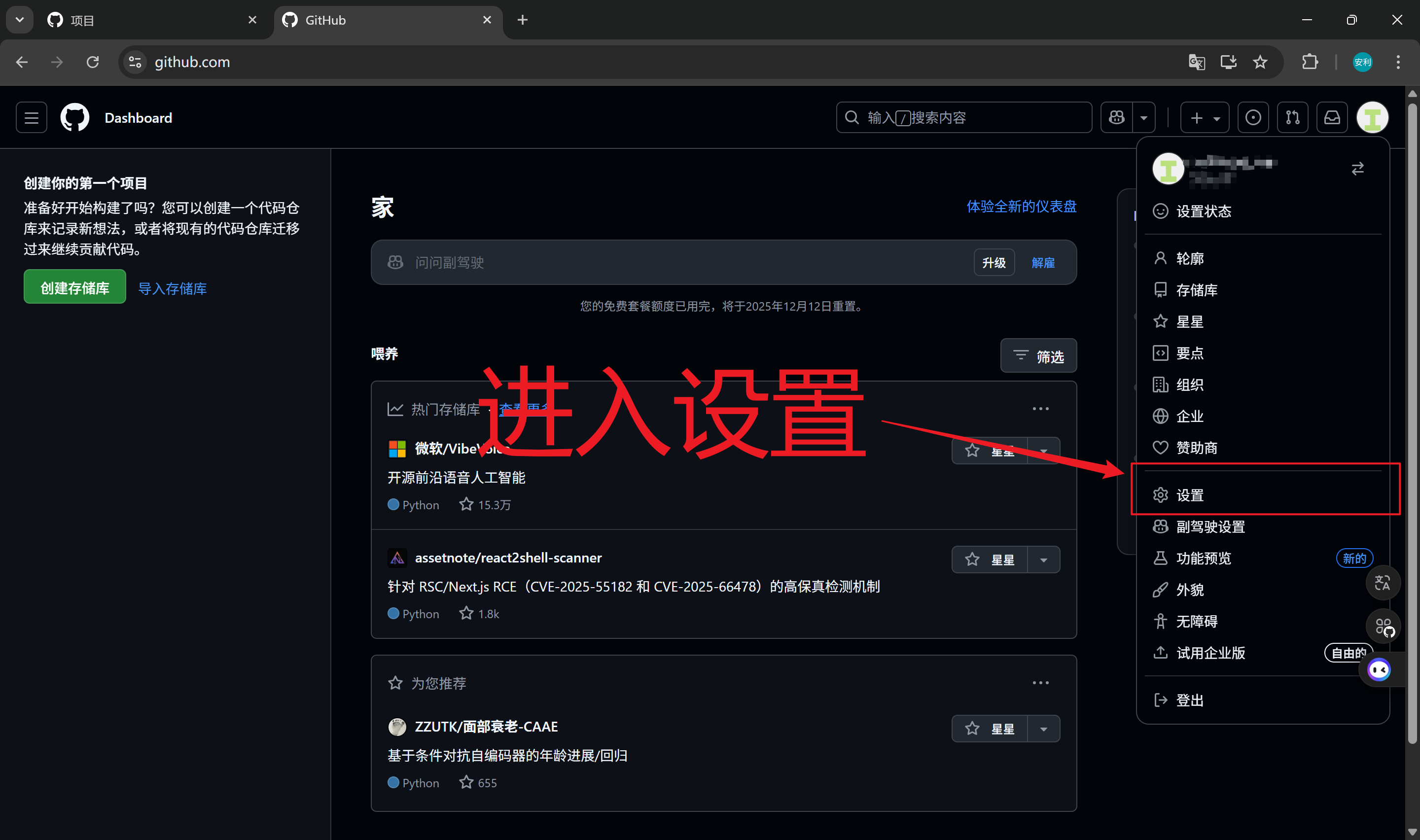This screenshot has width=1420, height=840.
Task: Select 登出 to sign out
Action: tap(1190, 700)
